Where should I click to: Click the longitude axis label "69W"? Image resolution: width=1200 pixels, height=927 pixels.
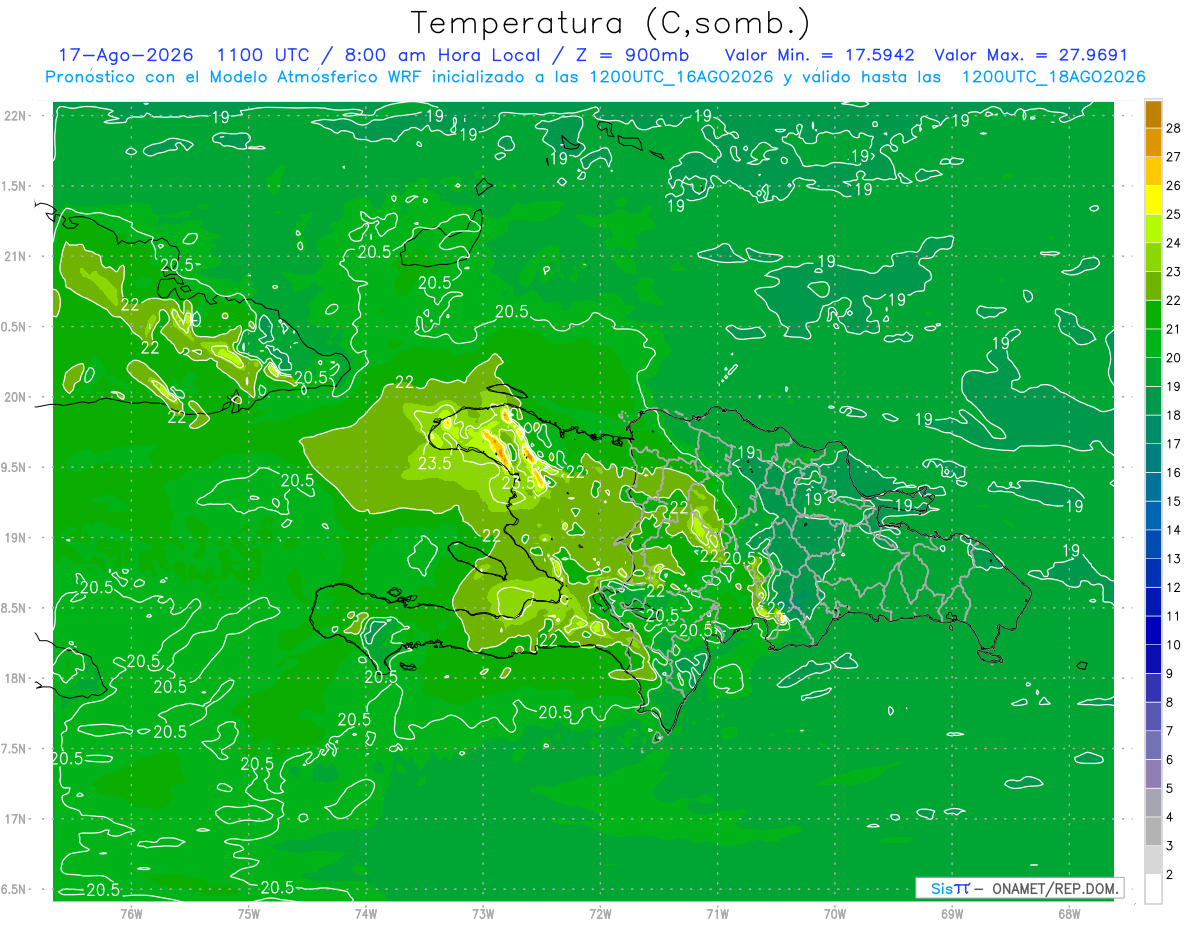point(952,913)
